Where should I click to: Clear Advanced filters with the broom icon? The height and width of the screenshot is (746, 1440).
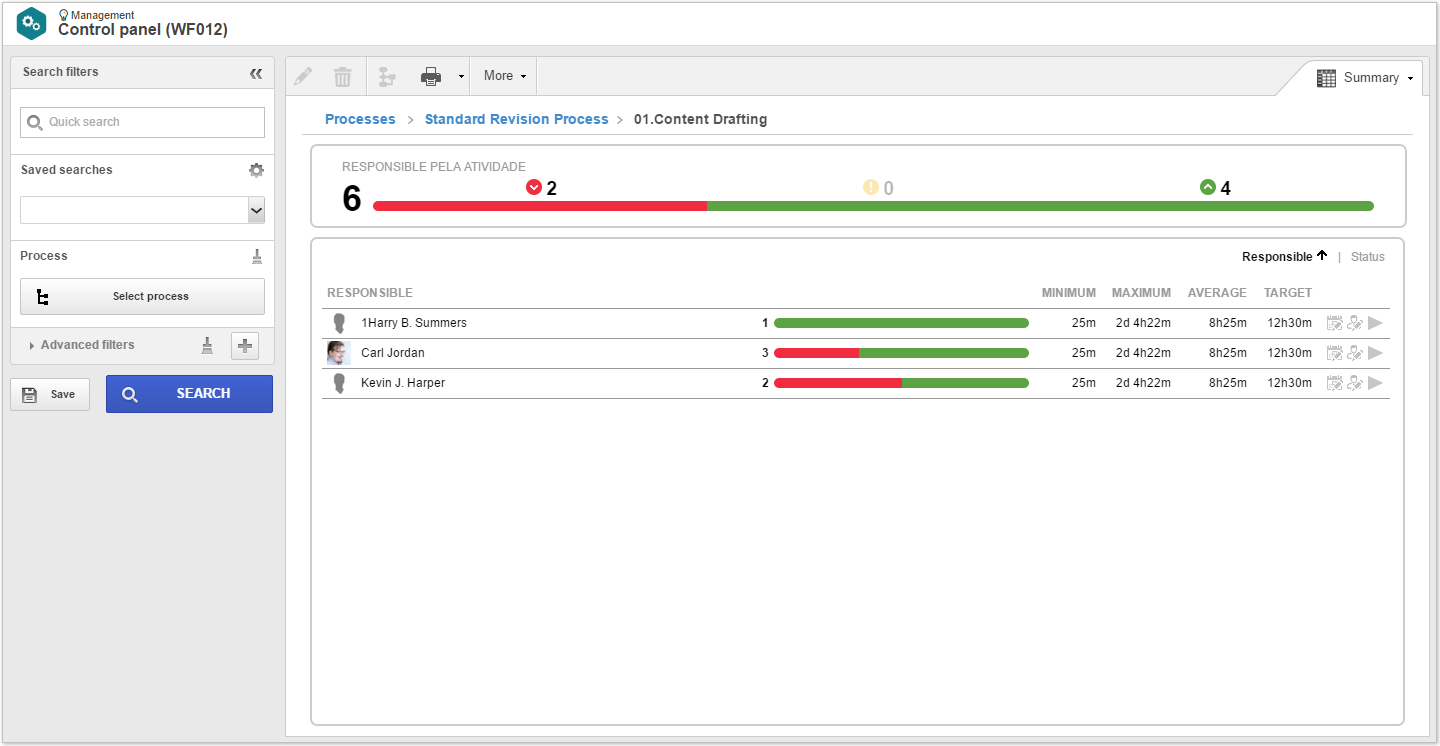[207, 345]
